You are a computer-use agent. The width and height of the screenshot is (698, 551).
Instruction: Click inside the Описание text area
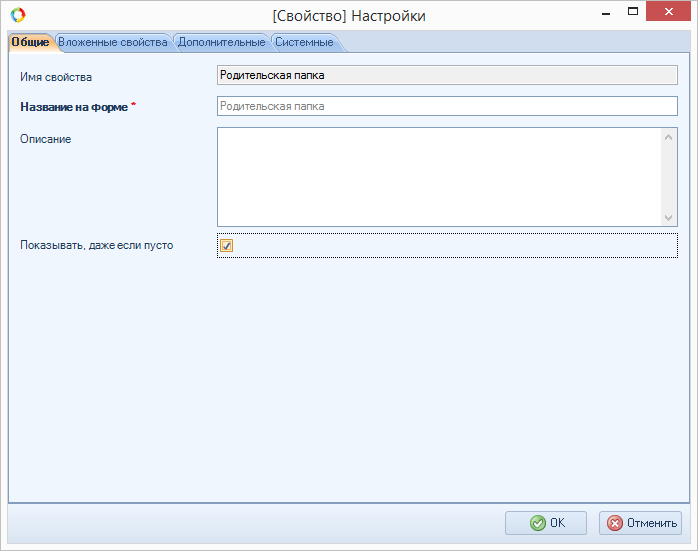click(438, 176)
